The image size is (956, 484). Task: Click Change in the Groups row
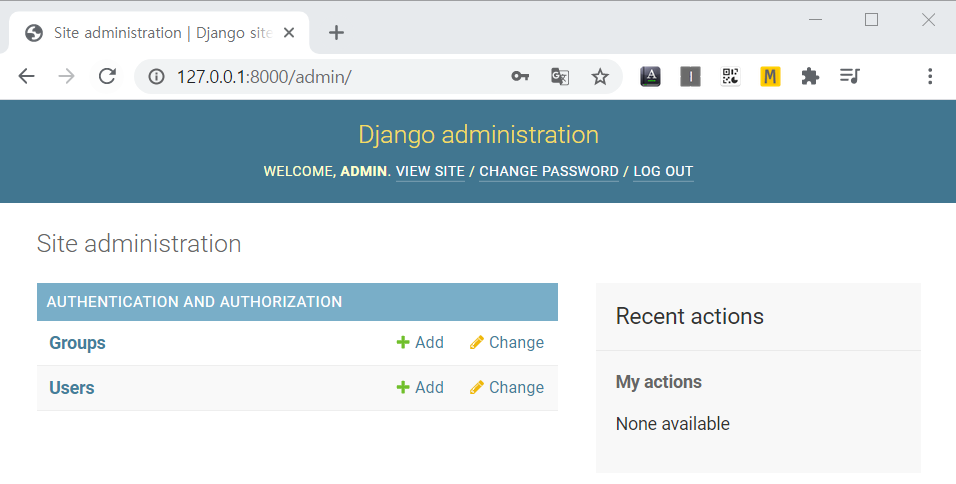(x=507, y=343)
